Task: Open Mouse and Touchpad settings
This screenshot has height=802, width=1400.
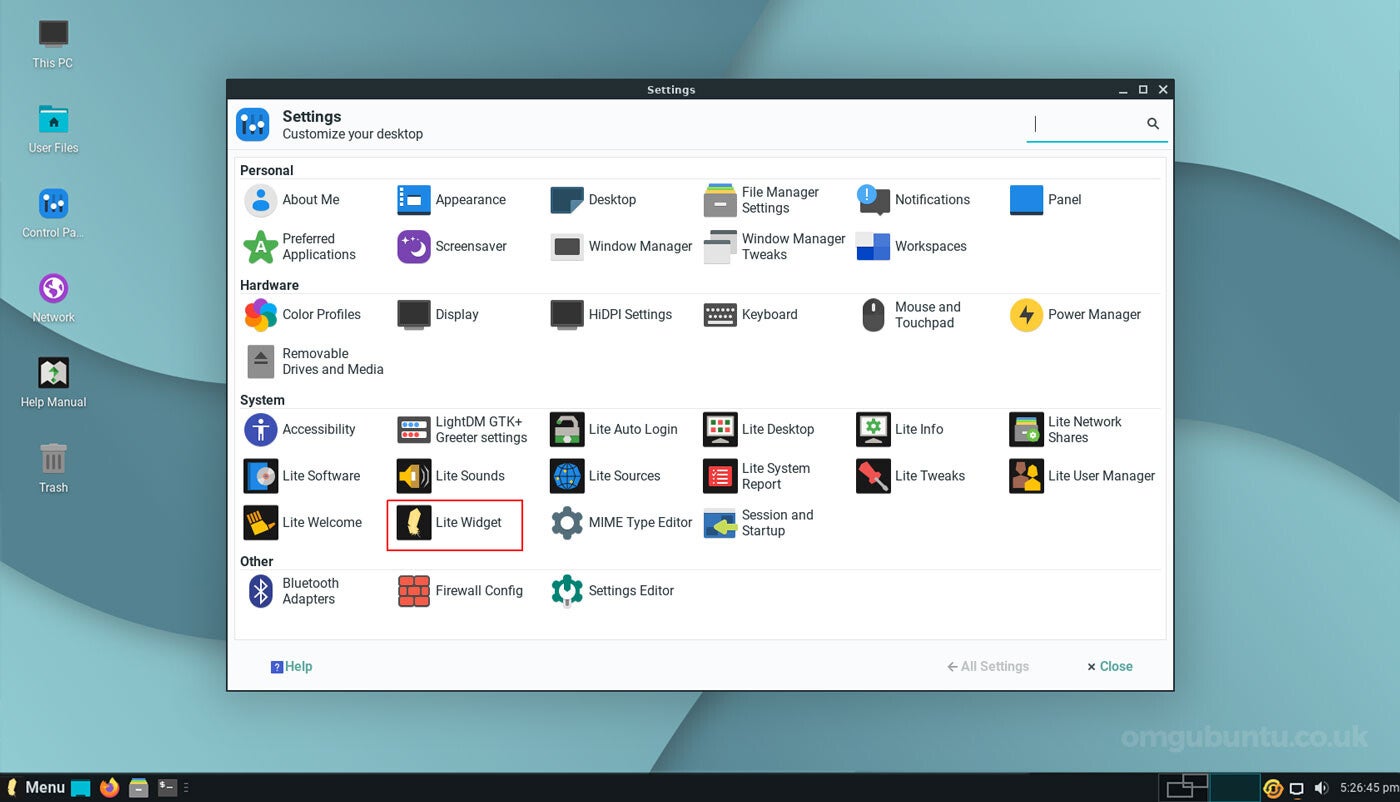Action: (x=909, y=315)
